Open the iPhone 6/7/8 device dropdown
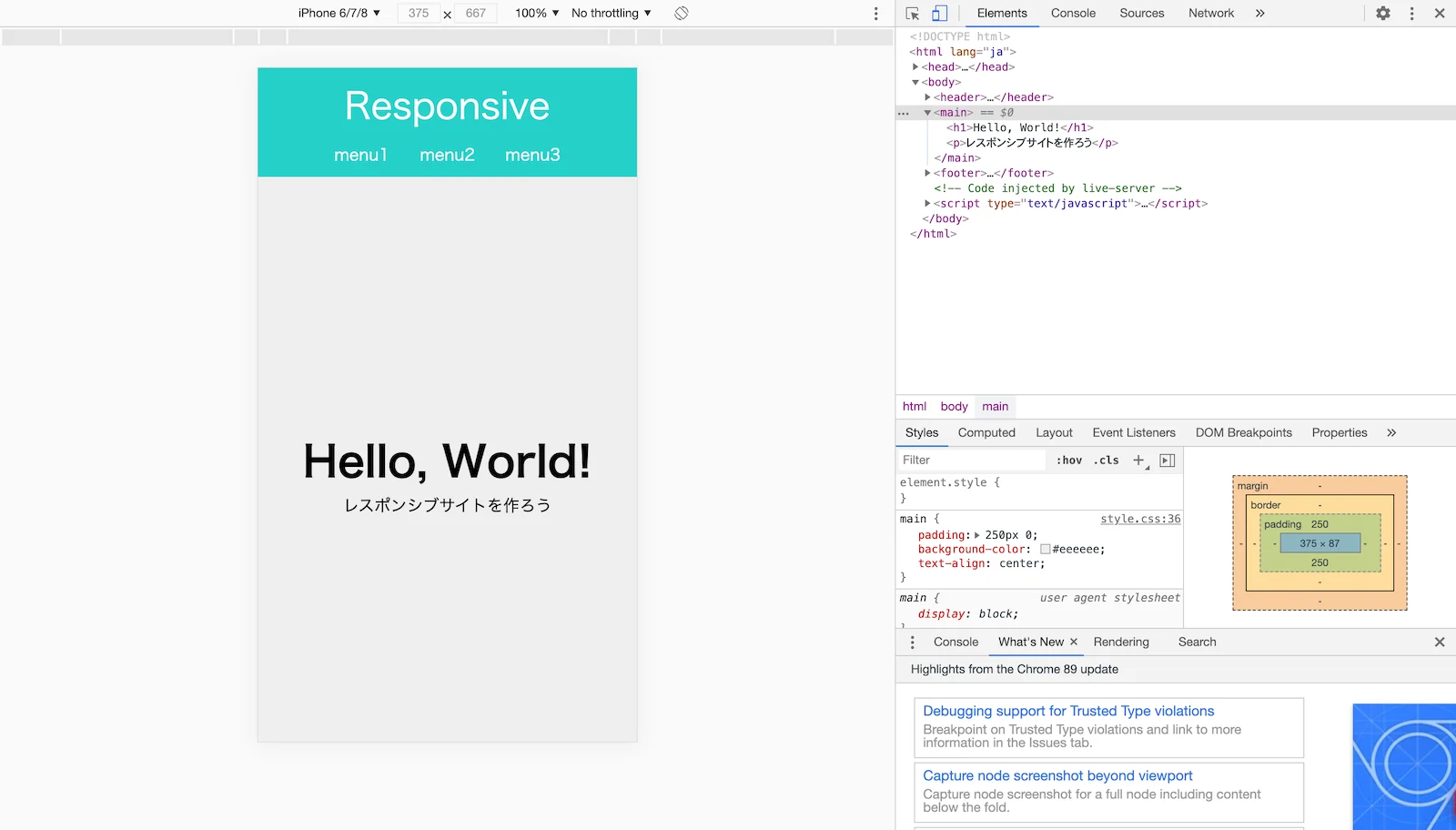 [x=339, y=14]
